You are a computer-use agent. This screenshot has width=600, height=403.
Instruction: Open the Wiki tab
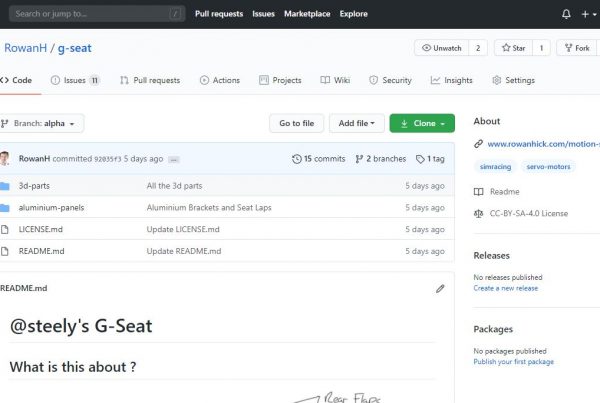coord(335,80)
